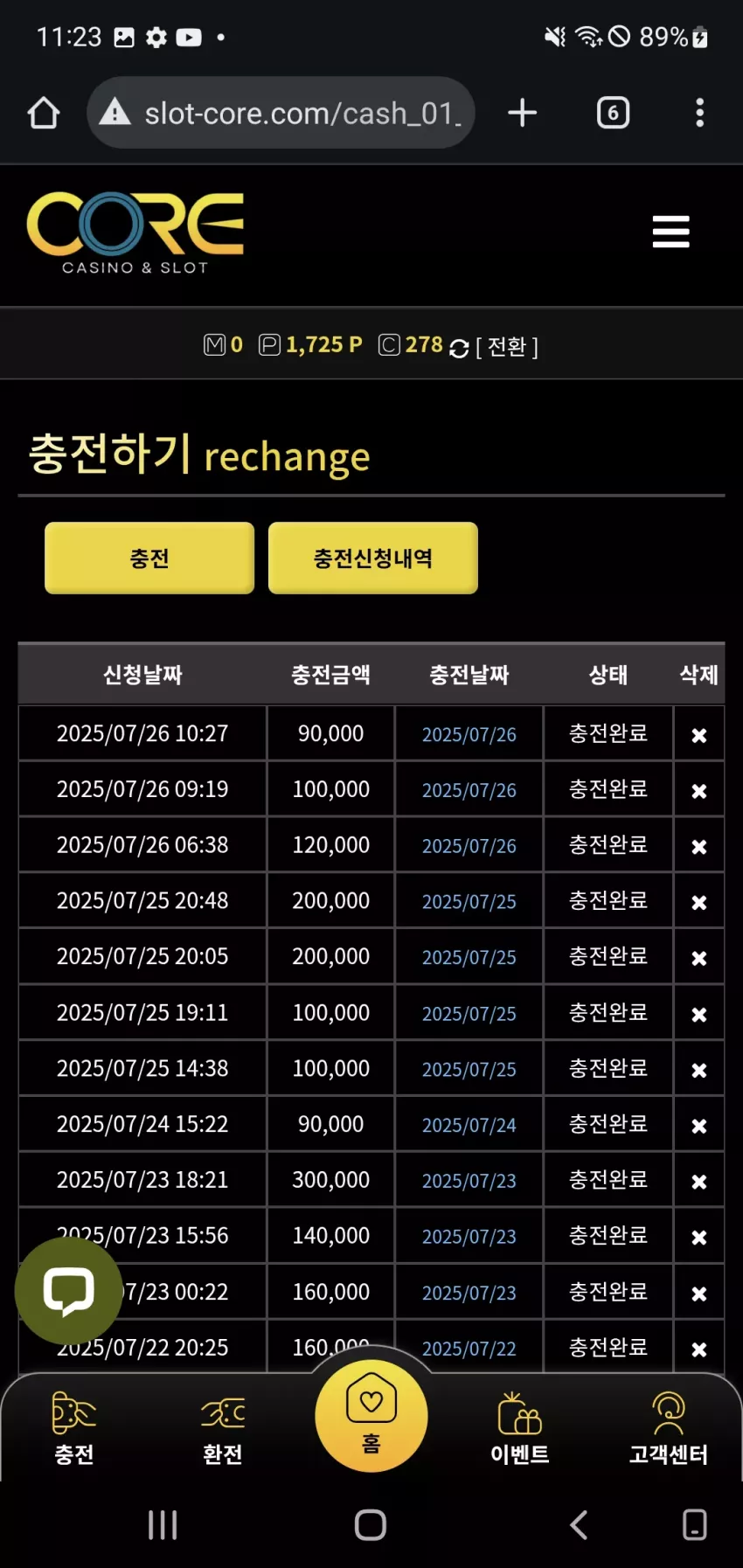The height and width of the screenshot is (1568, 743).
Task: Click the yellow 충전 button
Action: click(149, 559)
